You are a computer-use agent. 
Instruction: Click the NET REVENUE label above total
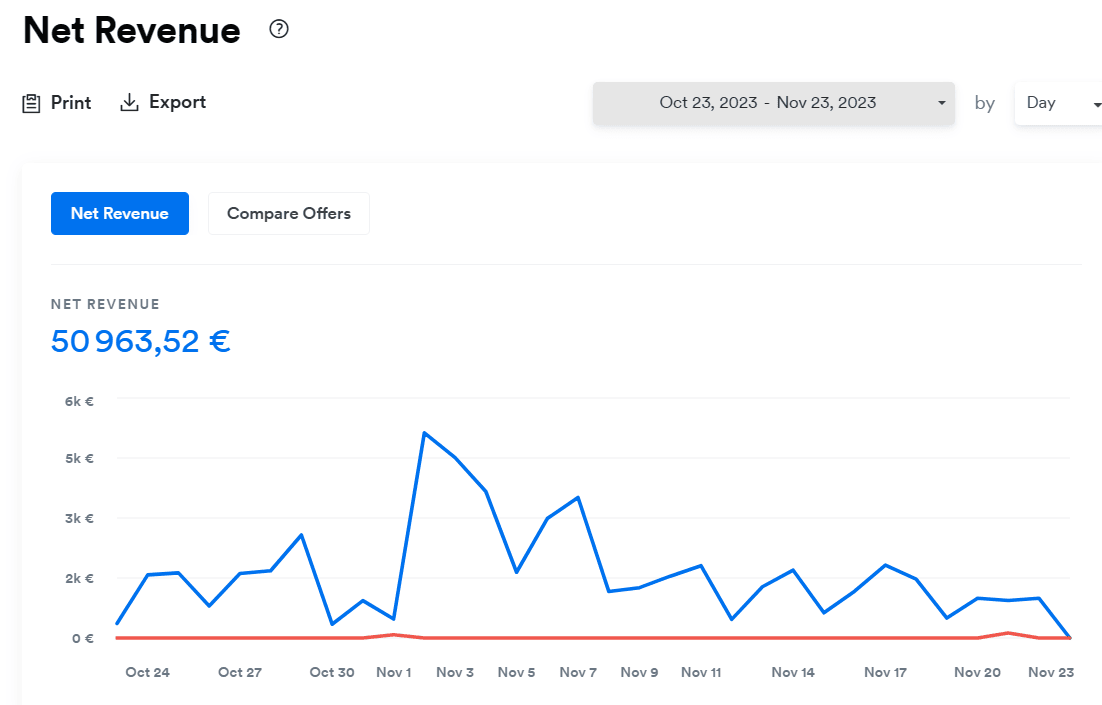coord(105,304)
